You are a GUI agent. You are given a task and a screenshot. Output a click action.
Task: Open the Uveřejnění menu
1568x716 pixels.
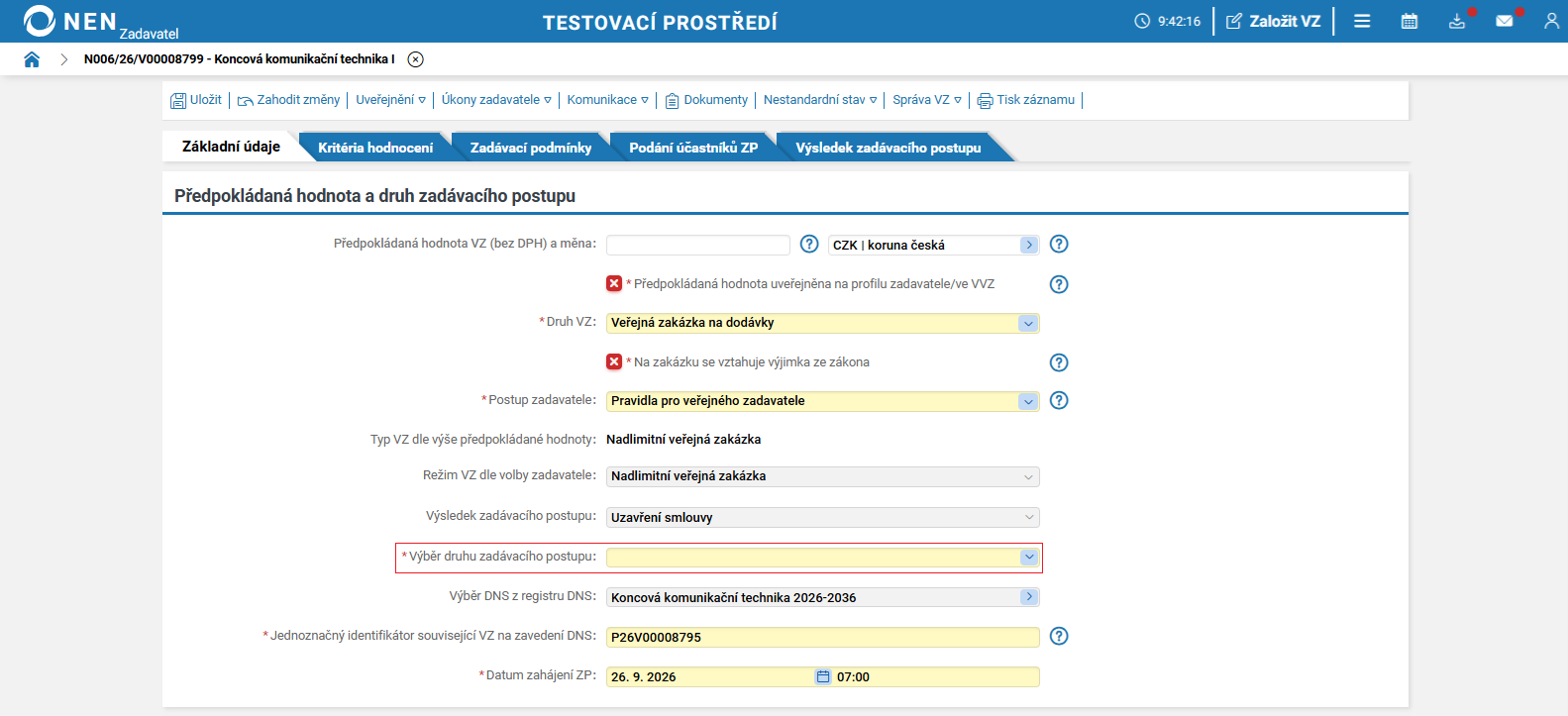[x=390, y=100]
